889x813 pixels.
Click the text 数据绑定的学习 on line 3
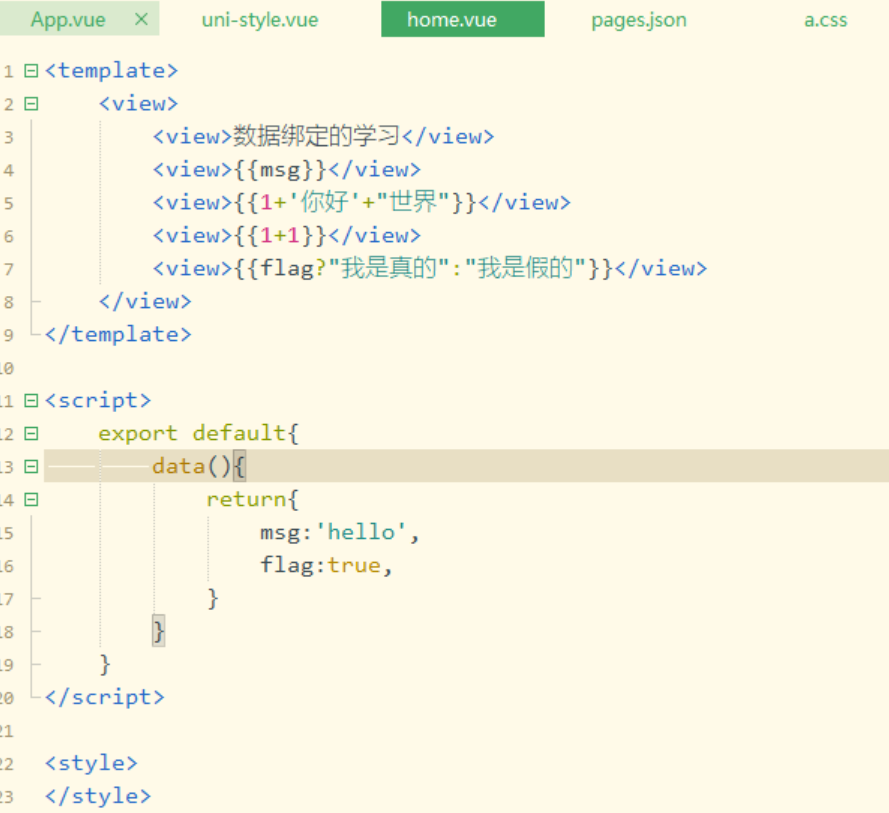(316, 136)
